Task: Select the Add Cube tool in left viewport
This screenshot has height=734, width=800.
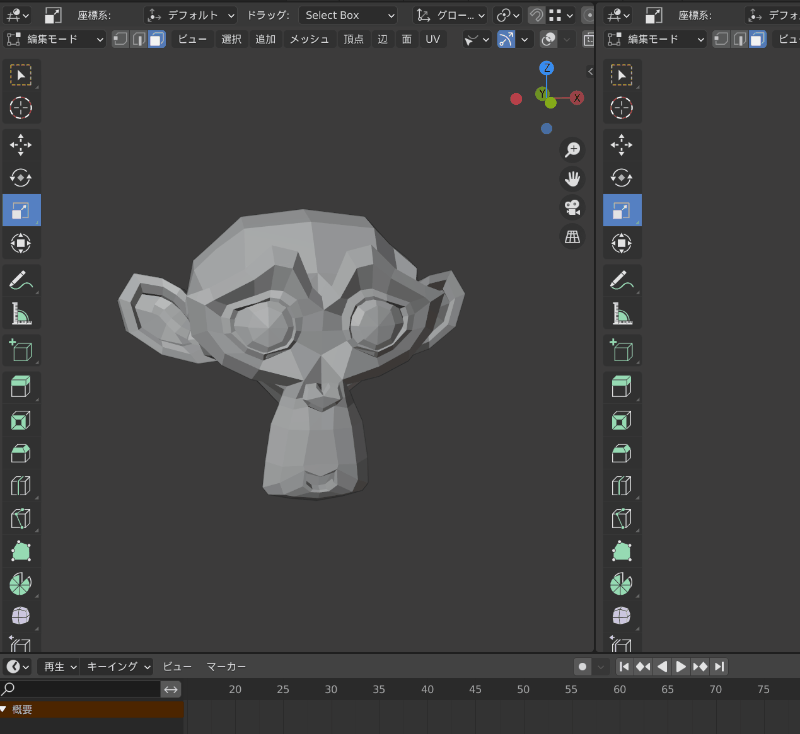Action: pyautogui.click(x=21, y=350)
